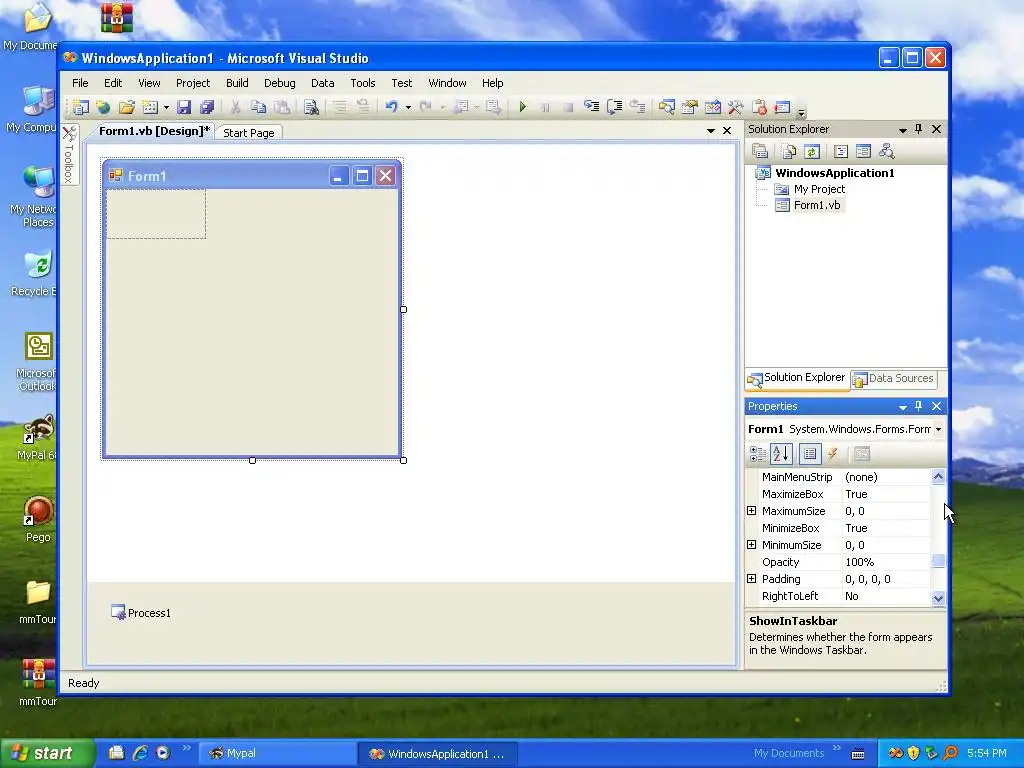Click the Windows start button
The width and height of the screenshot is (1024, 768).
coord(47,753)
